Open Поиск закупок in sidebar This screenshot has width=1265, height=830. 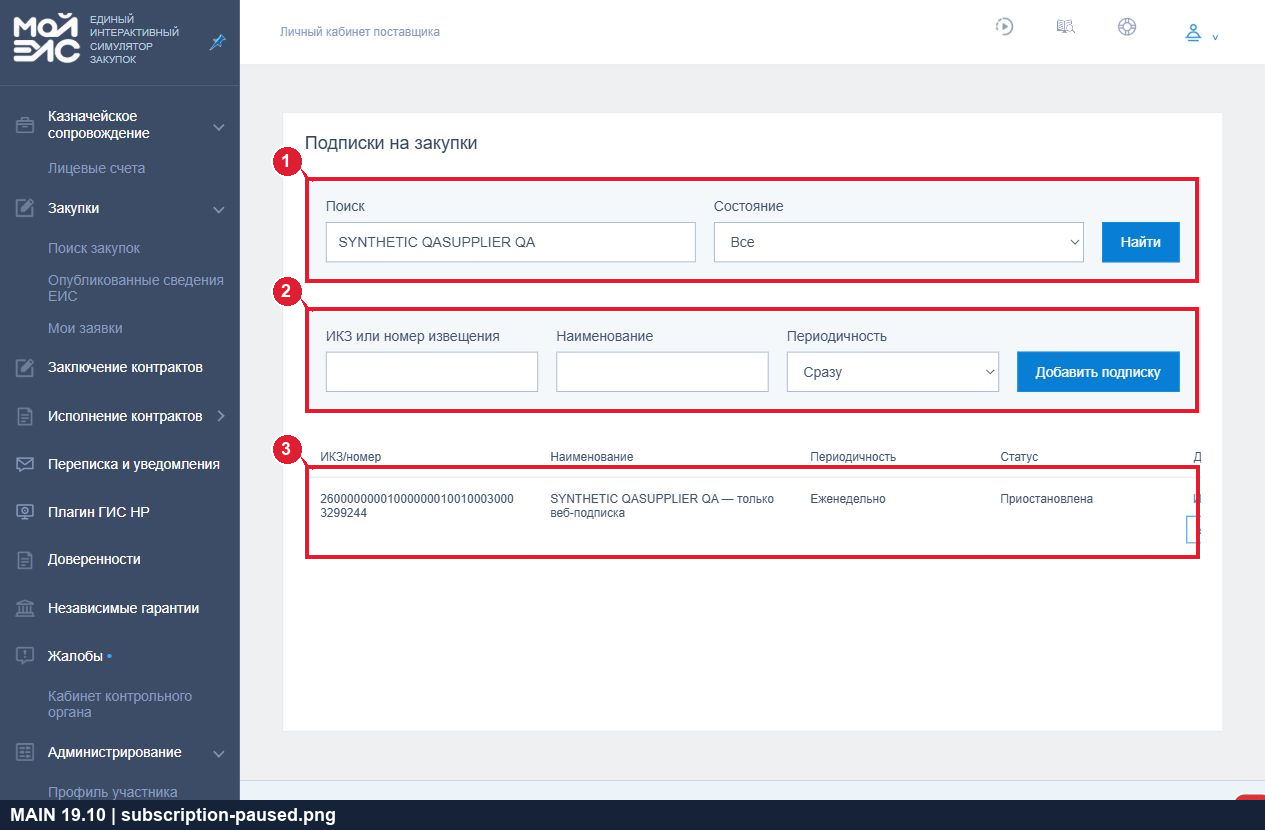(94, 248)
